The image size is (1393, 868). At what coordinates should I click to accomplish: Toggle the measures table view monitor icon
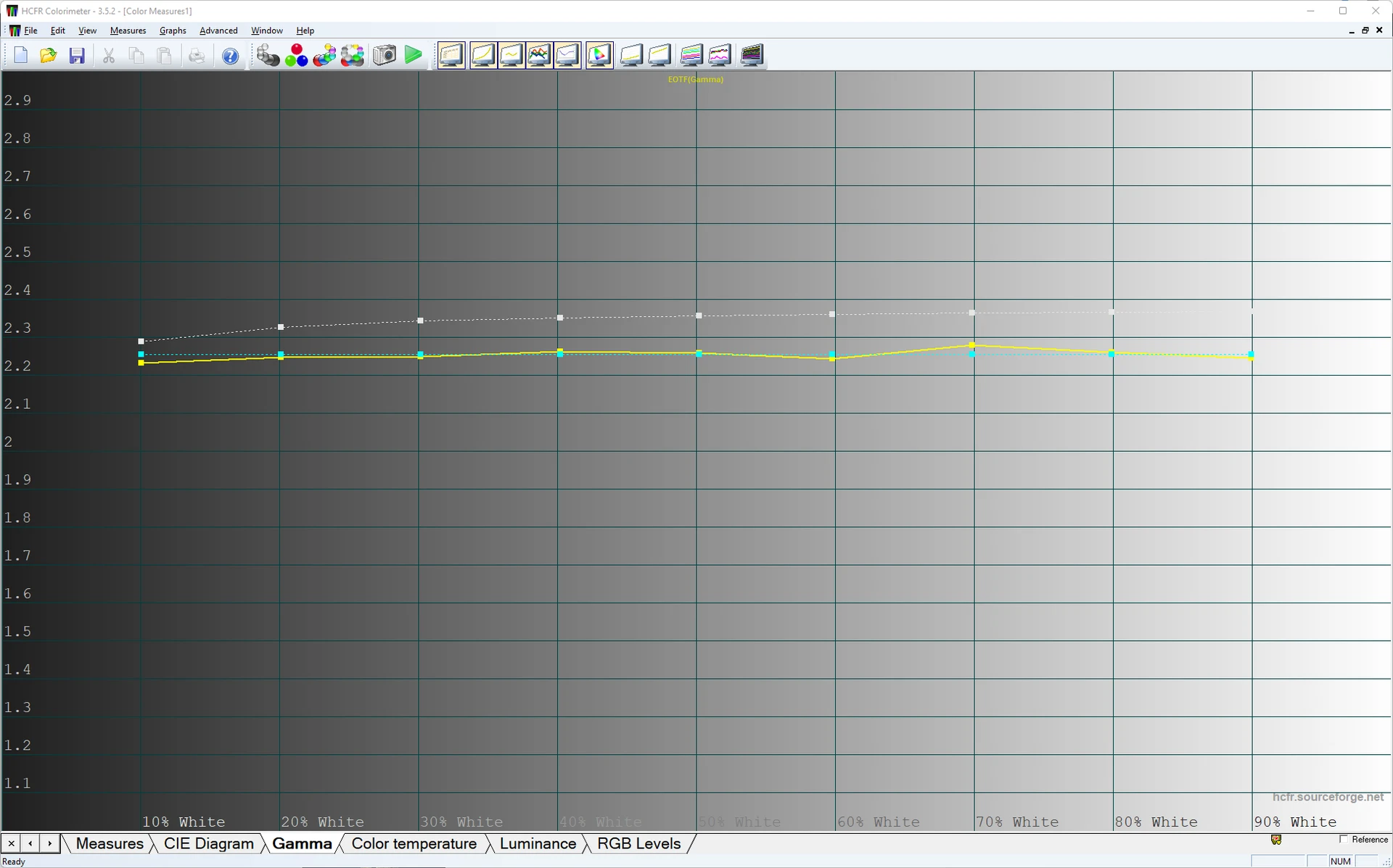coord(451,55)
